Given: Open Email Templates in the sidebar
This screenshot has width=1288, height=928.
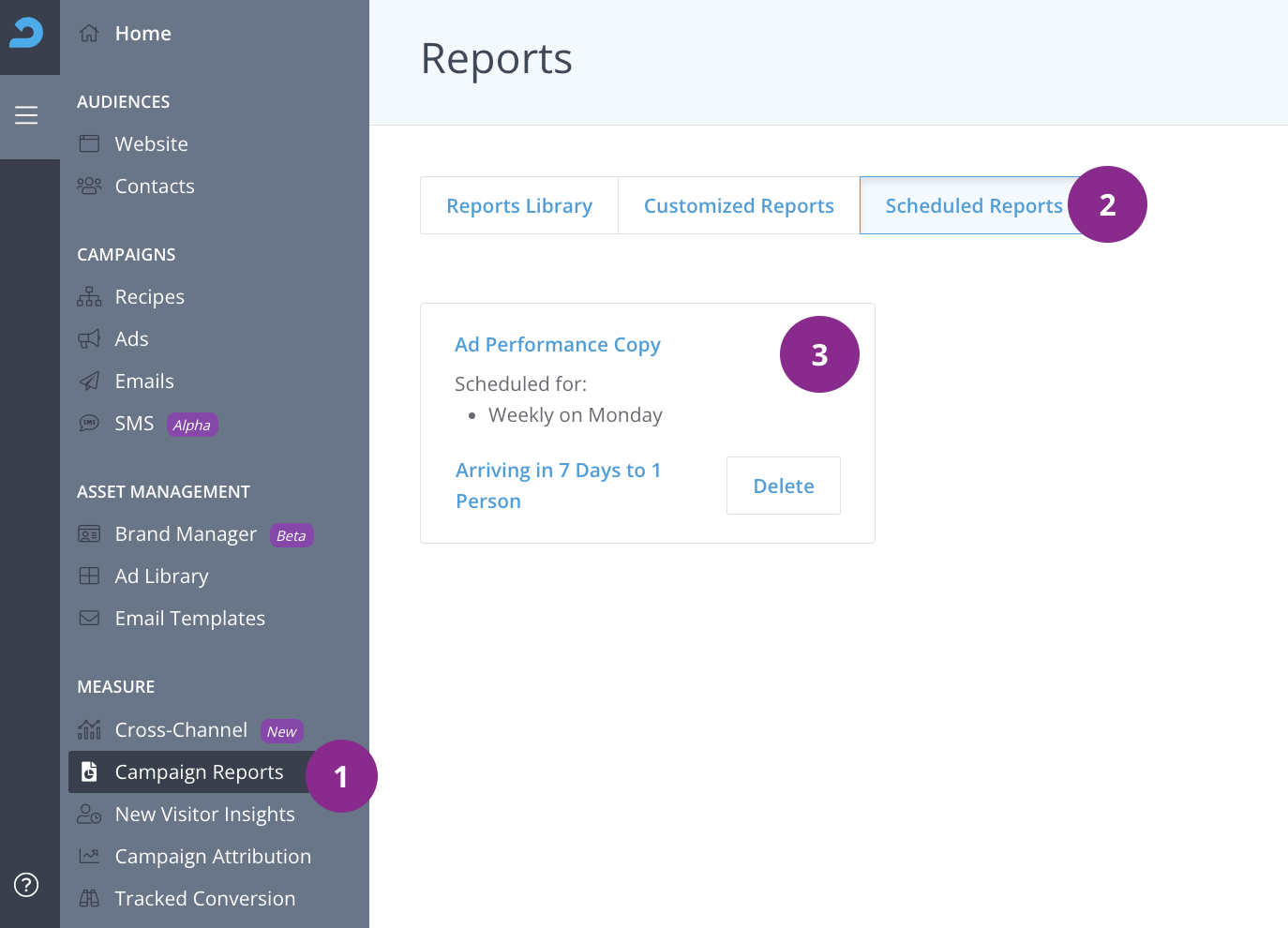Looking at the screenshot, I should 190,618.
